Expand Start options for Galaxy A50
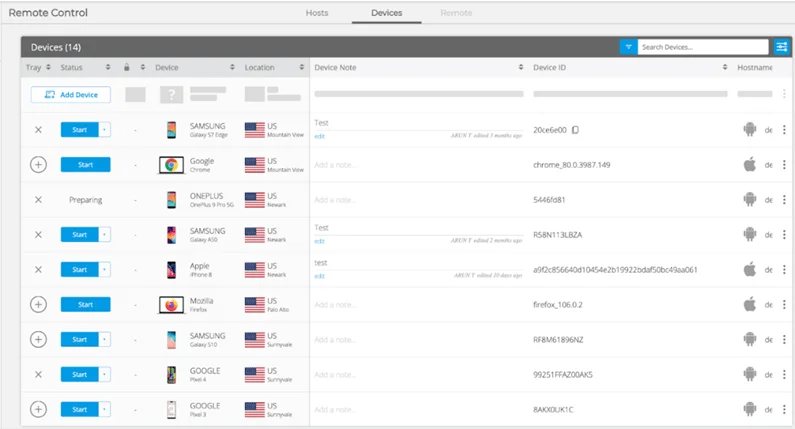This screenshot has height=429, width=795. (104, 235)
